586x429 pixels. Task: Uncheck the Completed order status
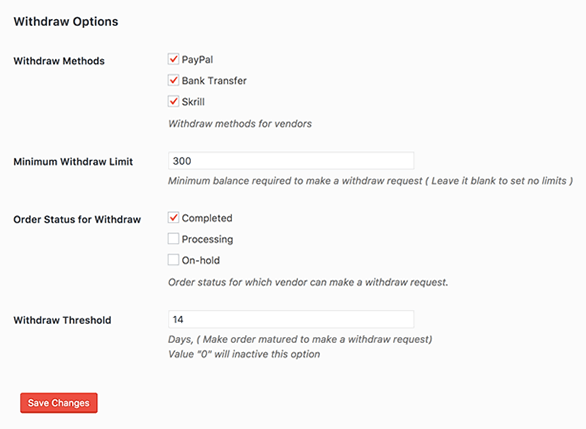point(173,217)
